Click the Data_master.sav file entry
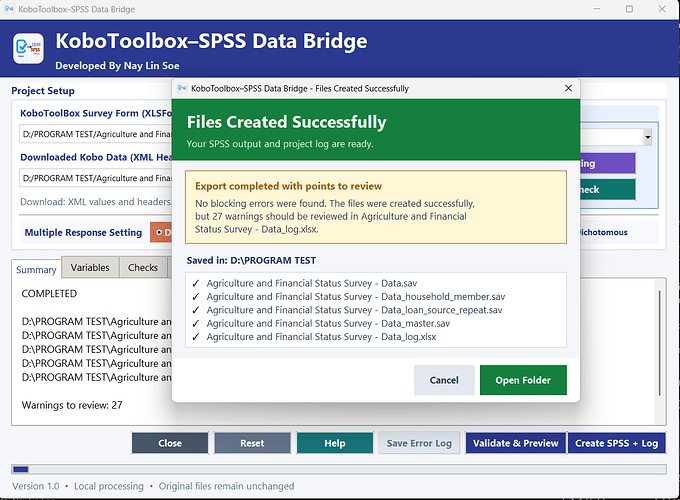The image size is (680, 500). [328, 324]
